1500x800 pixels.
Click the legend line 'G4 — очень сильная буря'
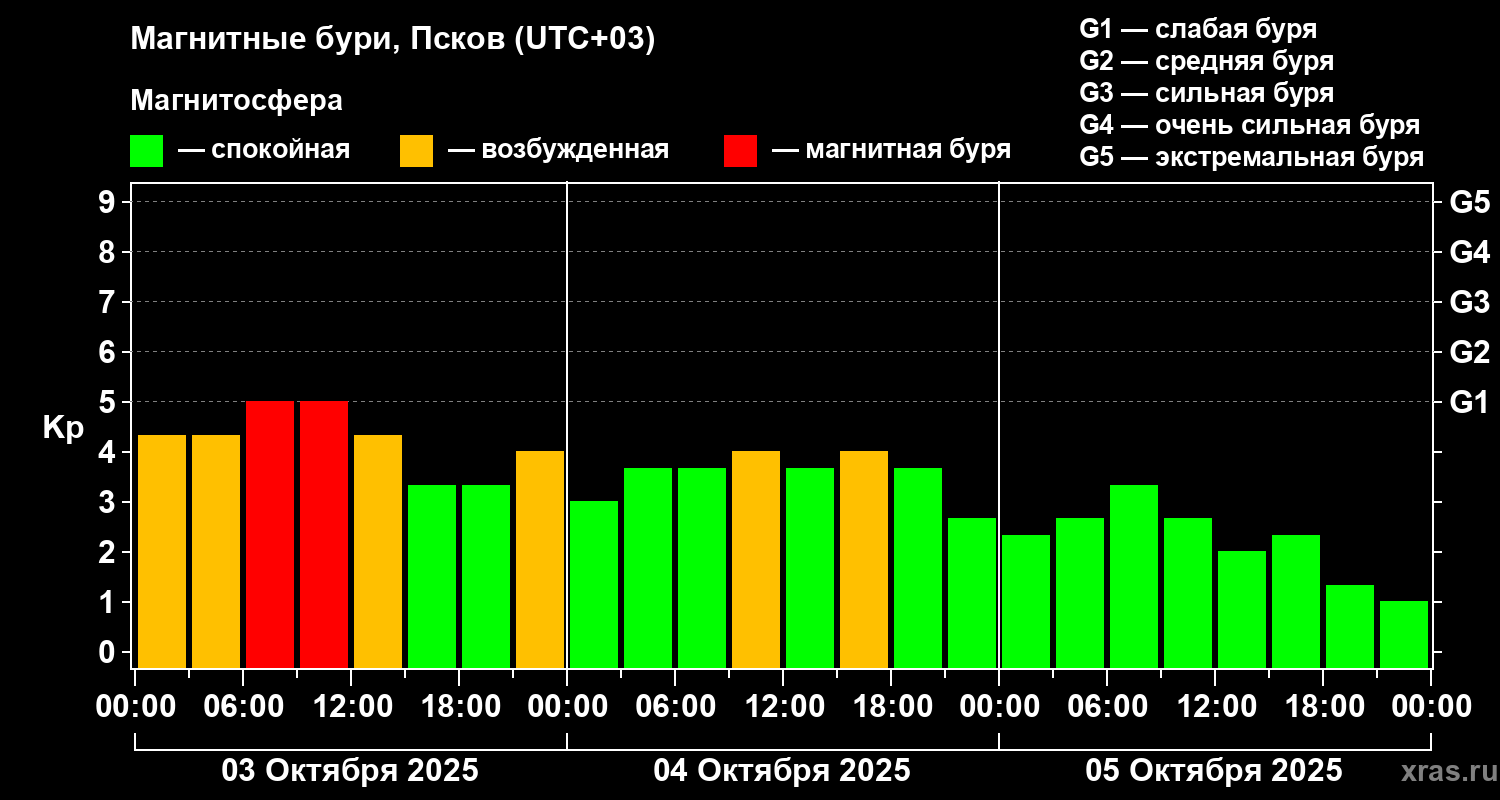(1250, 125)
